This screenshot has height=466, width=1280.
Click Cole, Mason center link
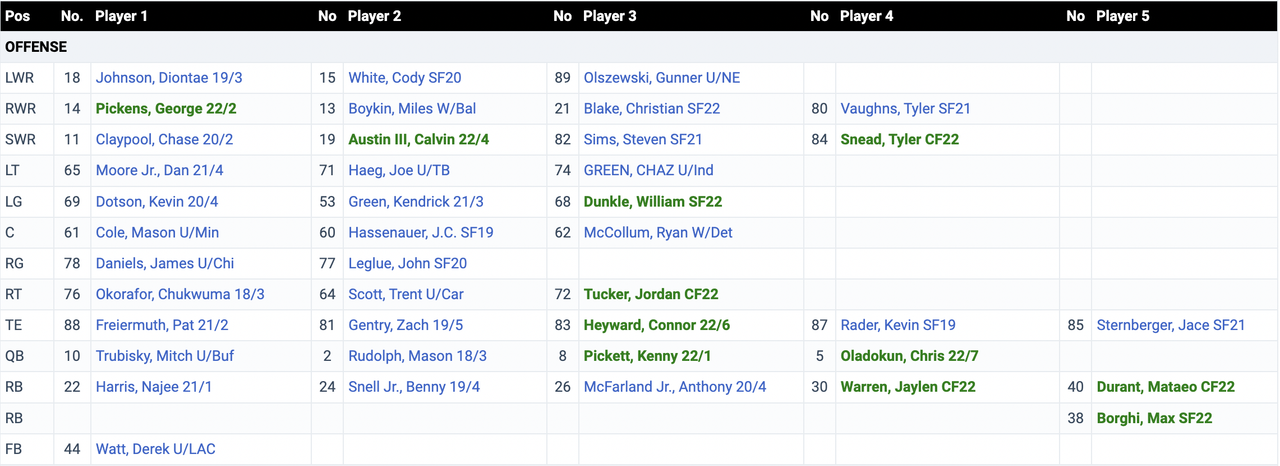(x=157, y=233)
